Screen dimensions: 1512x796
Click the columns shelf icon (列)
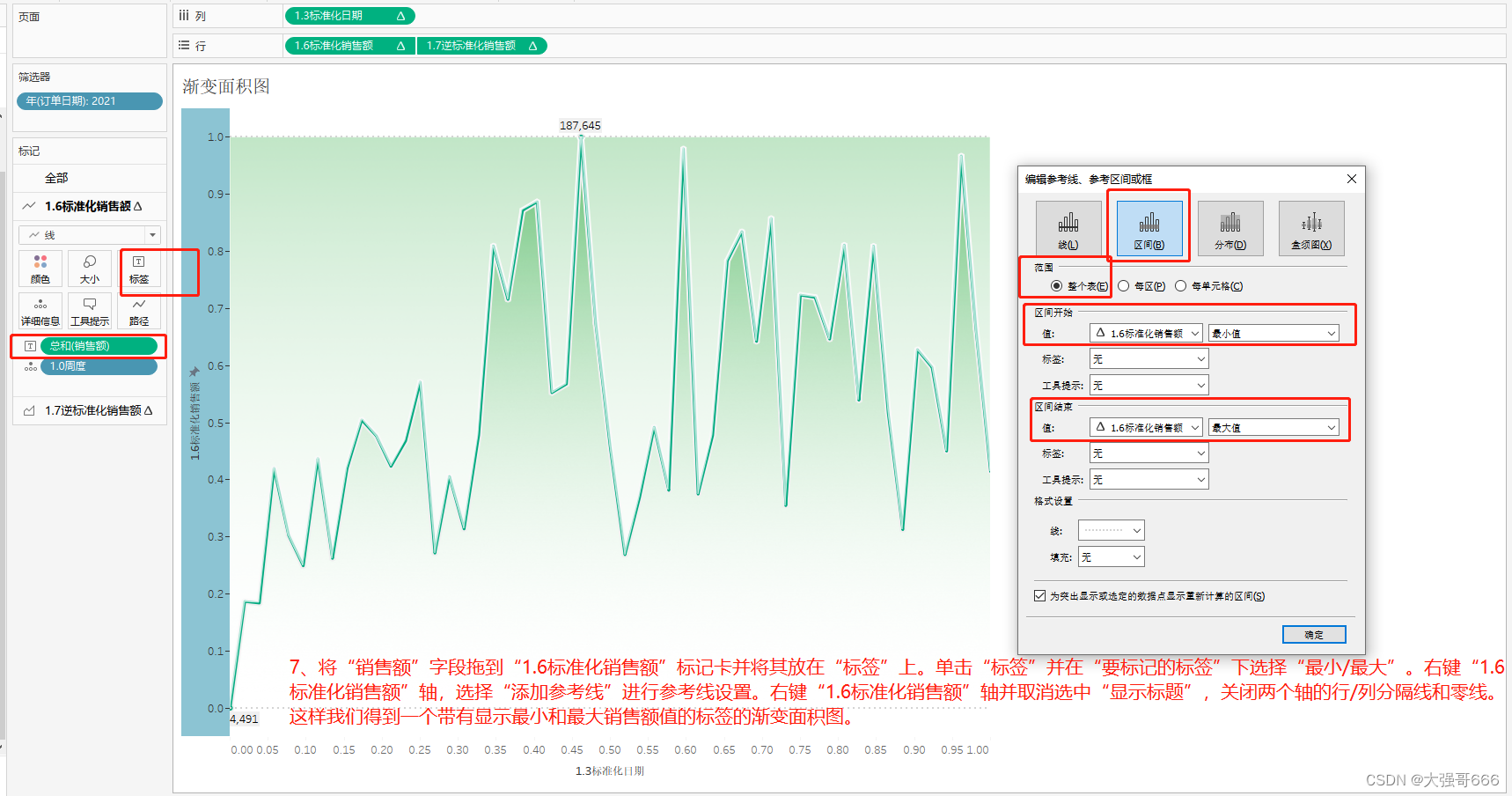point(184,16)
